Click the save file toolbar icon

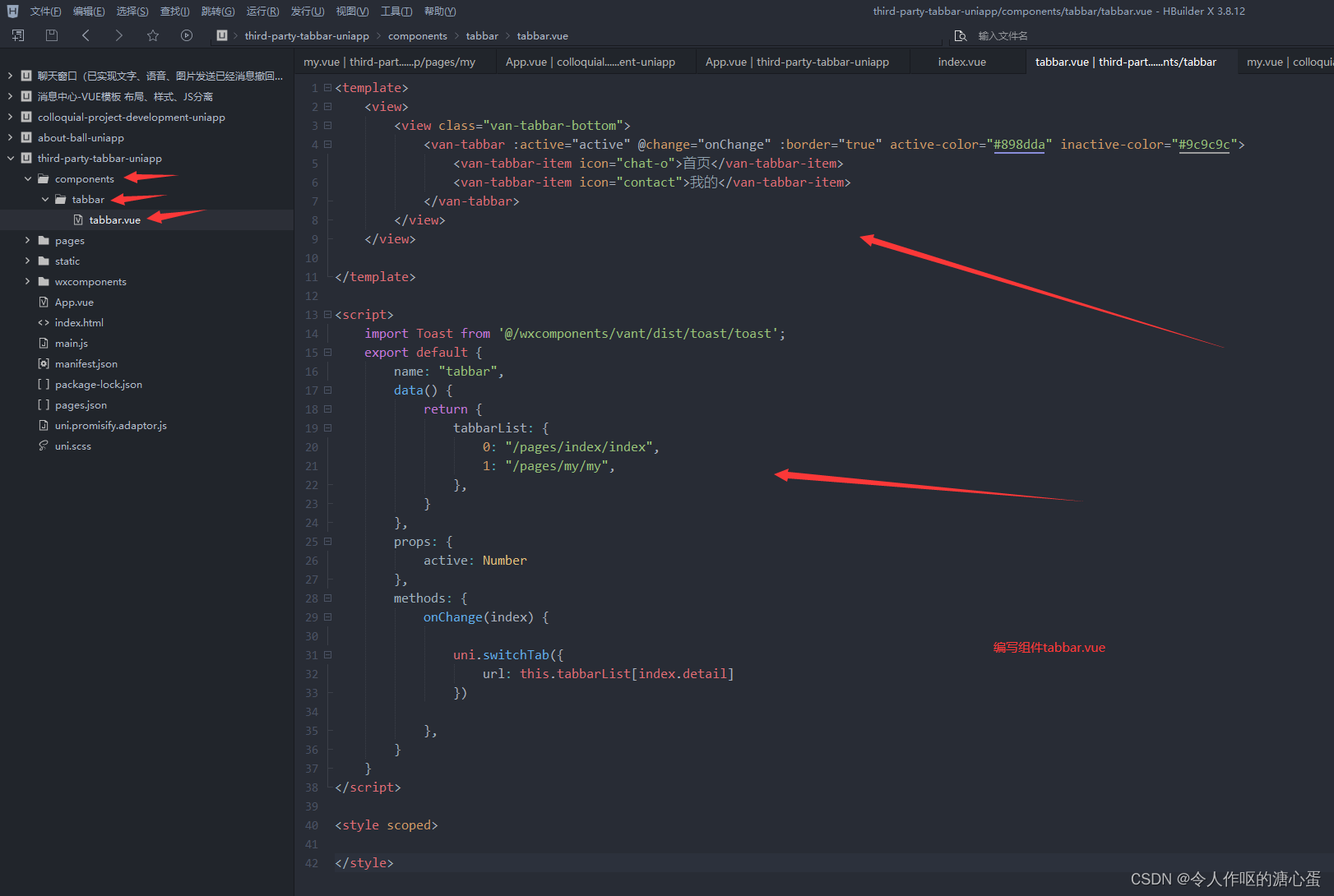(x=52, y=35)
